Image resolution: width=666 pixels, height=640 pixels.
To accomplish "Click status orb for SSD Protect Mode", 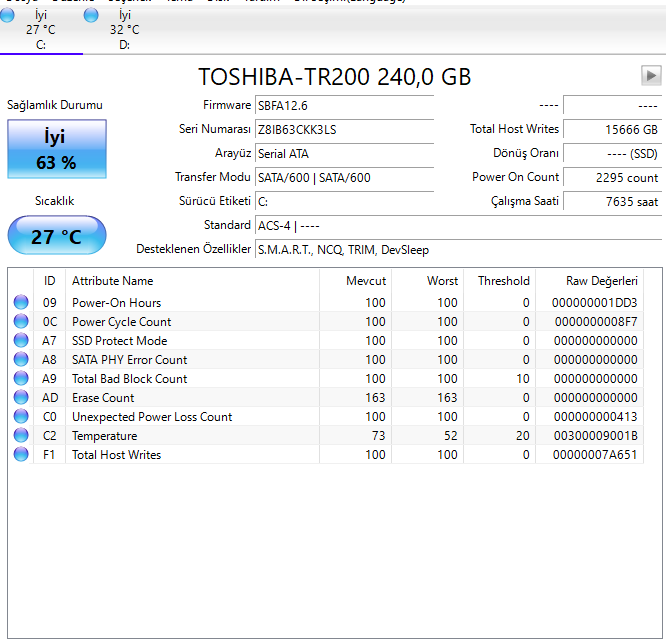I will point(21,341).
